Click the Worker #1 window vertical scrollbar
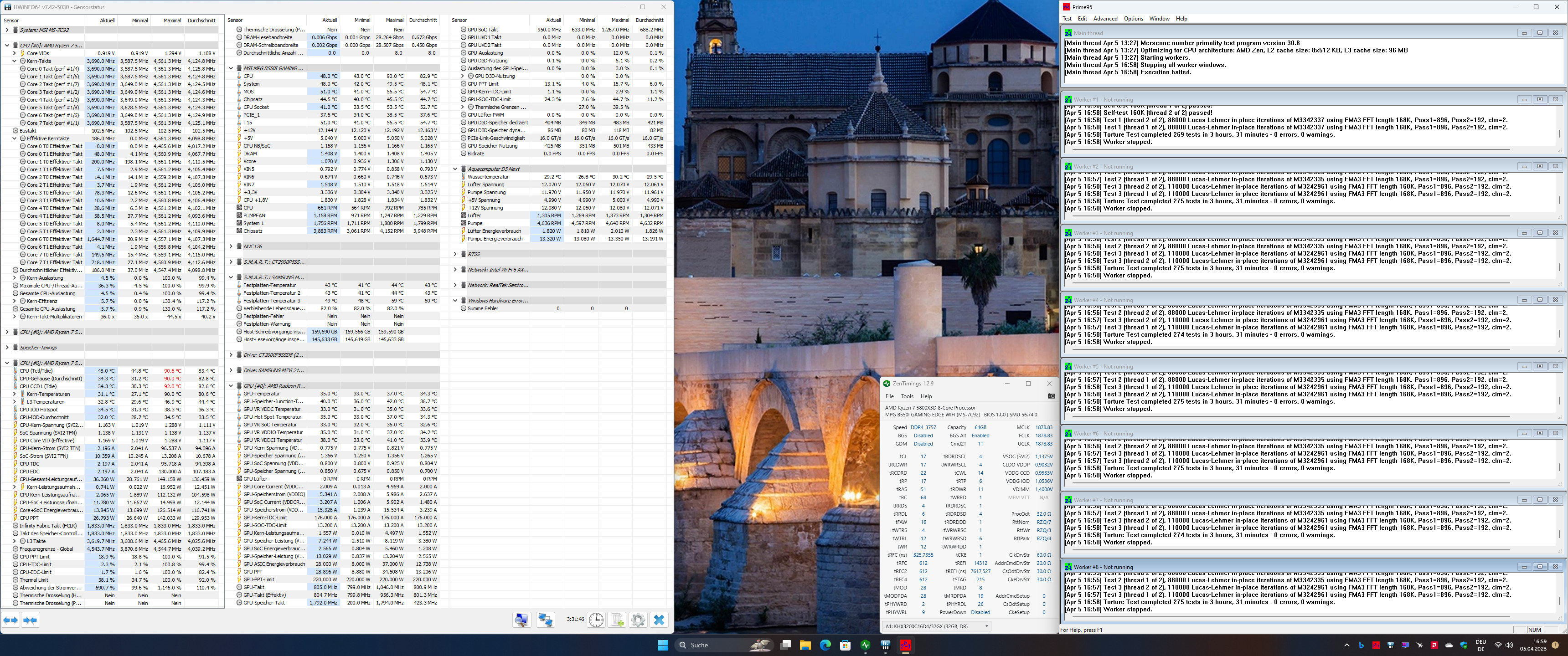 click(1558, 134)
